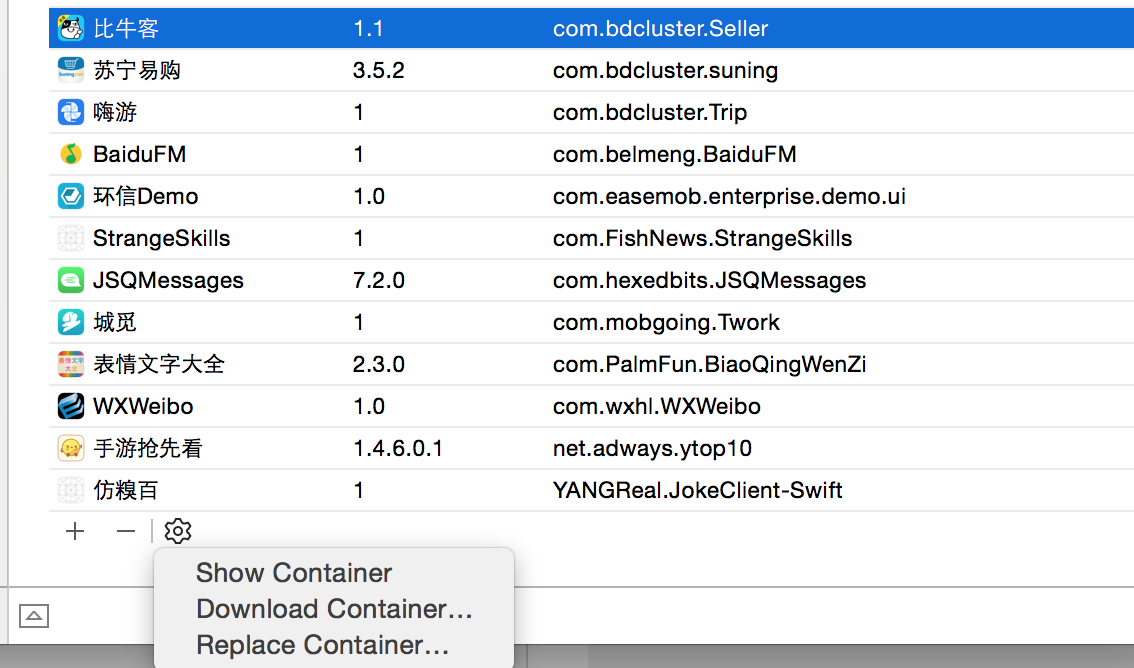Click version 7.2.0 of JSQMessages

pyautogui.click(x=379, y=280)
